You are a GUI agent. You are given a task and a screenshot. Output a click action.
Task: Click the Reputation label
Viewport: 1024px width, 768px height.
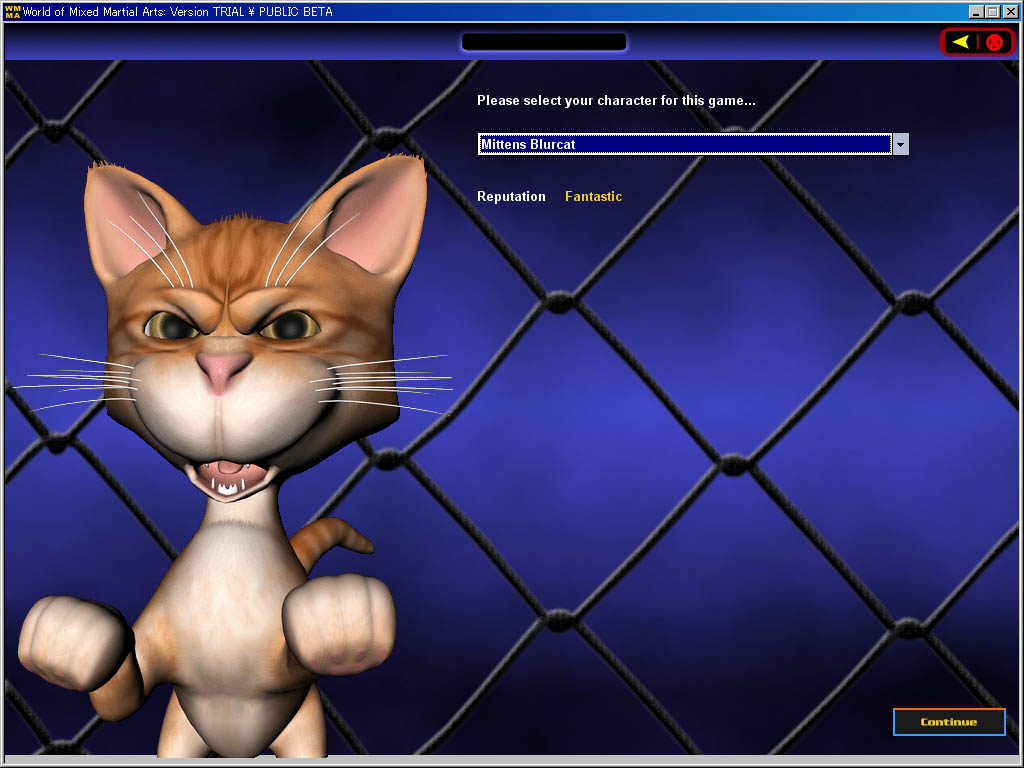(511, 197)
